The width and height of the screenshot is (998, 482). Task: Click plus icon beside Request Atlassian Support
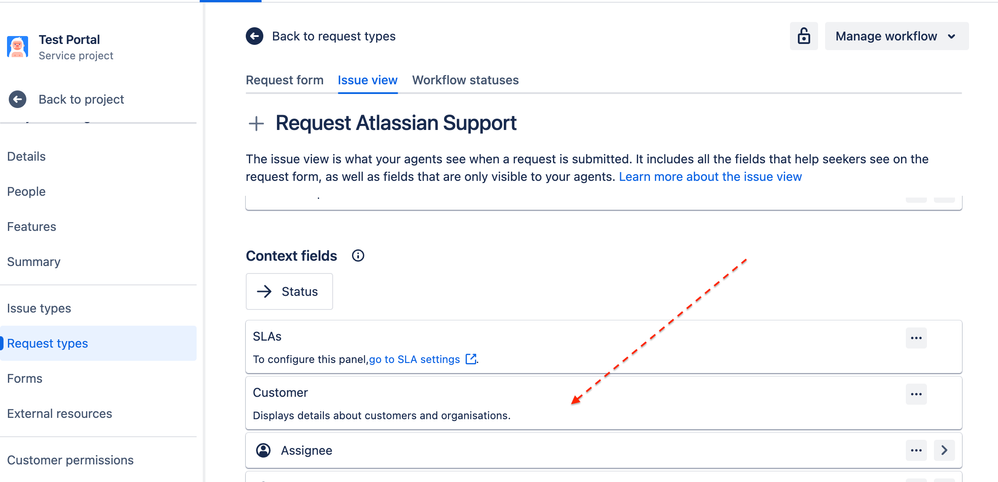[x=256, y=124]
